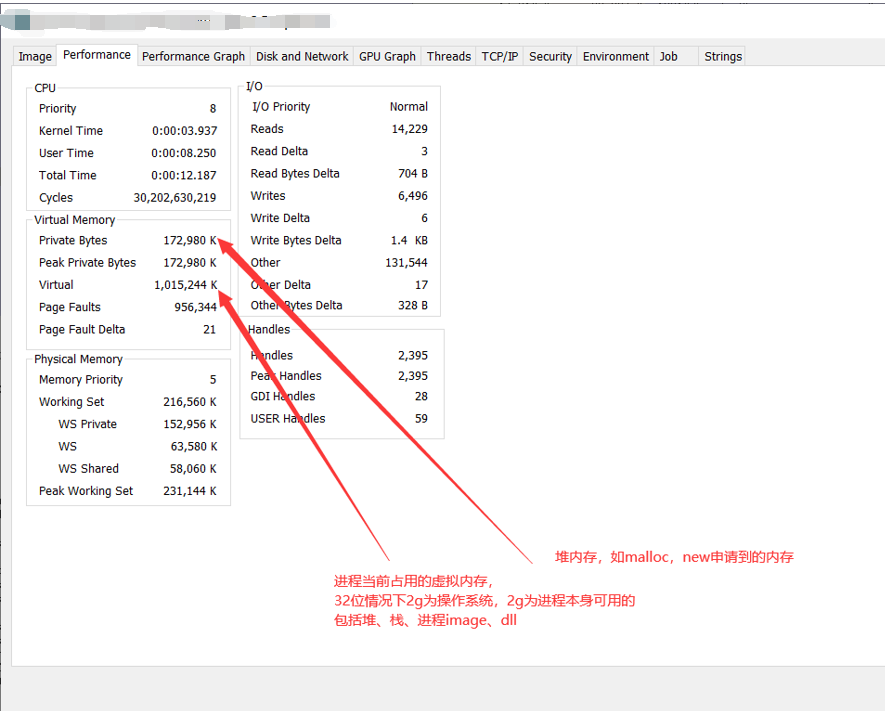Viewport: 885px width, 711px height.
Task: Open the Performance Graph tab
Action: (193, 57)
